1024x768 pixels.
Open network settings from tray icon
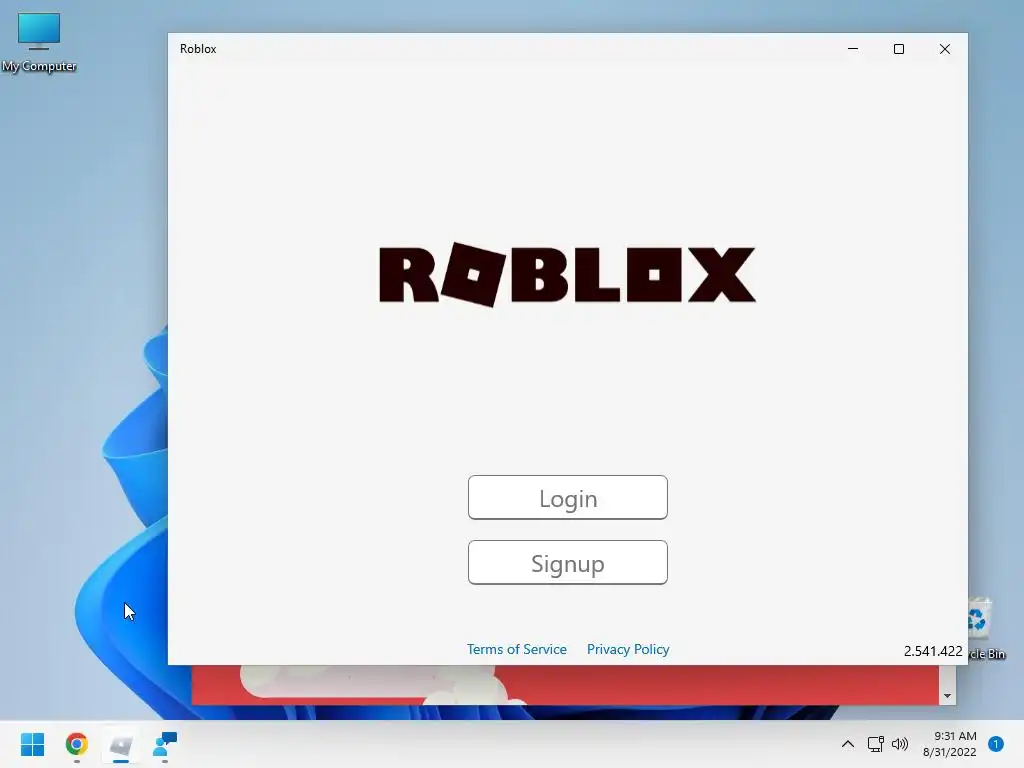coord(875,744)
